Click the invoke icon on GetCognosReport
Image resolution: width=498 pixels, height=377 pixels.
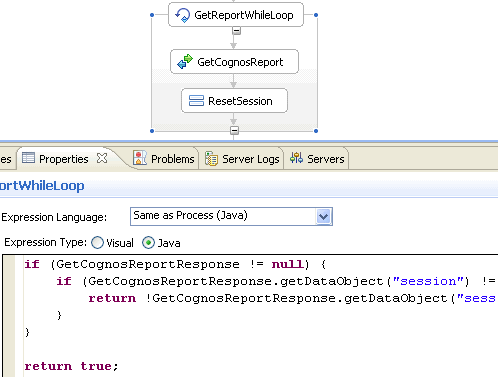pyautogui.click(x=185, y=62)
